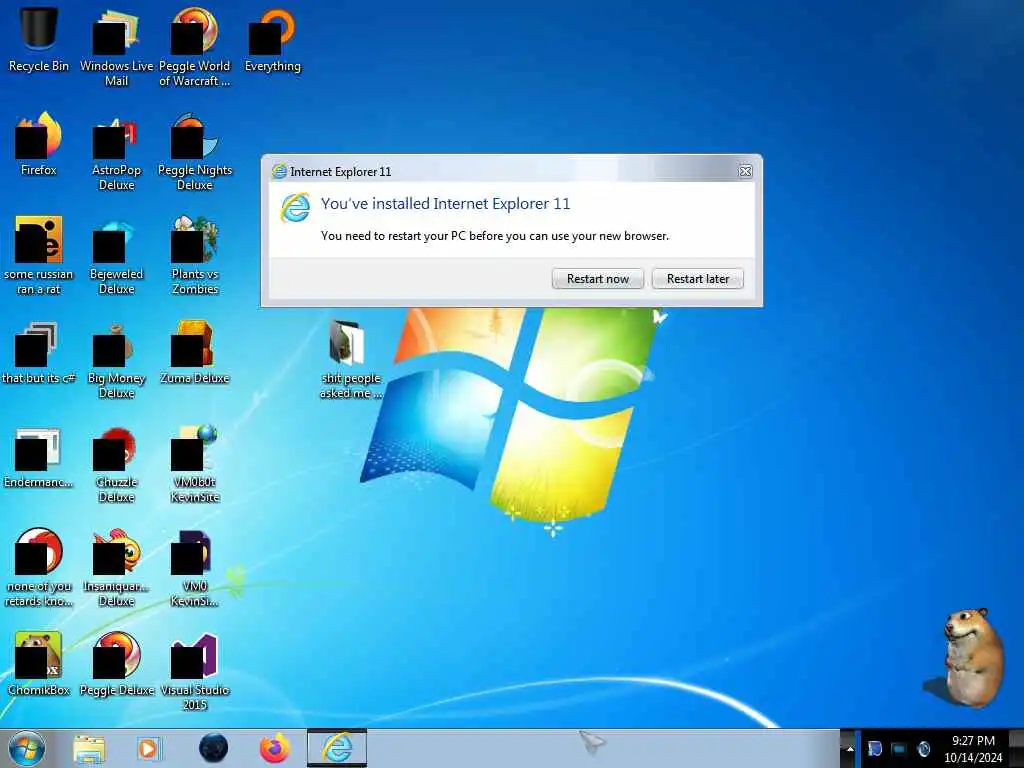Open File Explorer from the taskbar

89,748
